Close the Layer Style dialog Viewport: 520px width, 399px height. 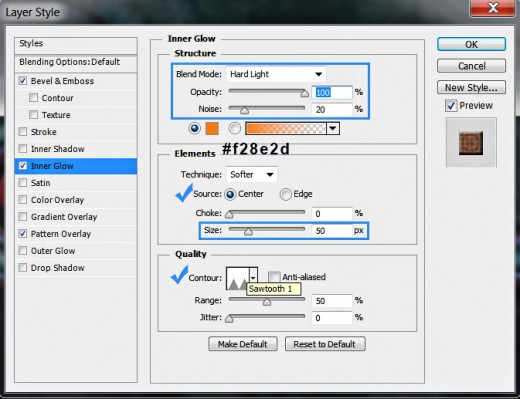click(493, 8)
